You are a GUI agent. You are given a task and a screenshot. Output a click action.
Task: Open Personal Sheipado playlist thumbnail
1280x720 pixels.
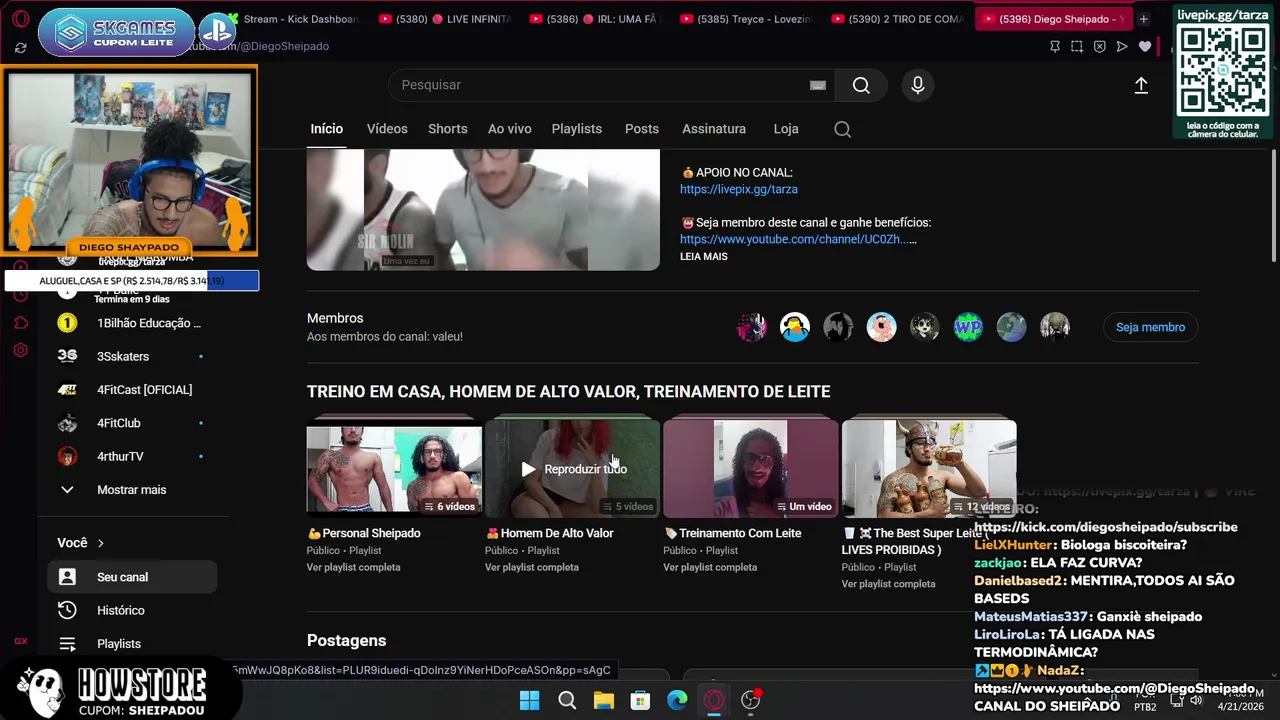click(394, 468)
